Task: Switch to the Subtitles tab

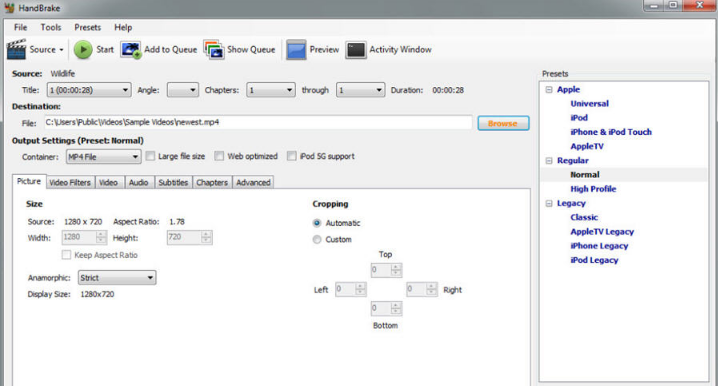Action: pos(174,182)
